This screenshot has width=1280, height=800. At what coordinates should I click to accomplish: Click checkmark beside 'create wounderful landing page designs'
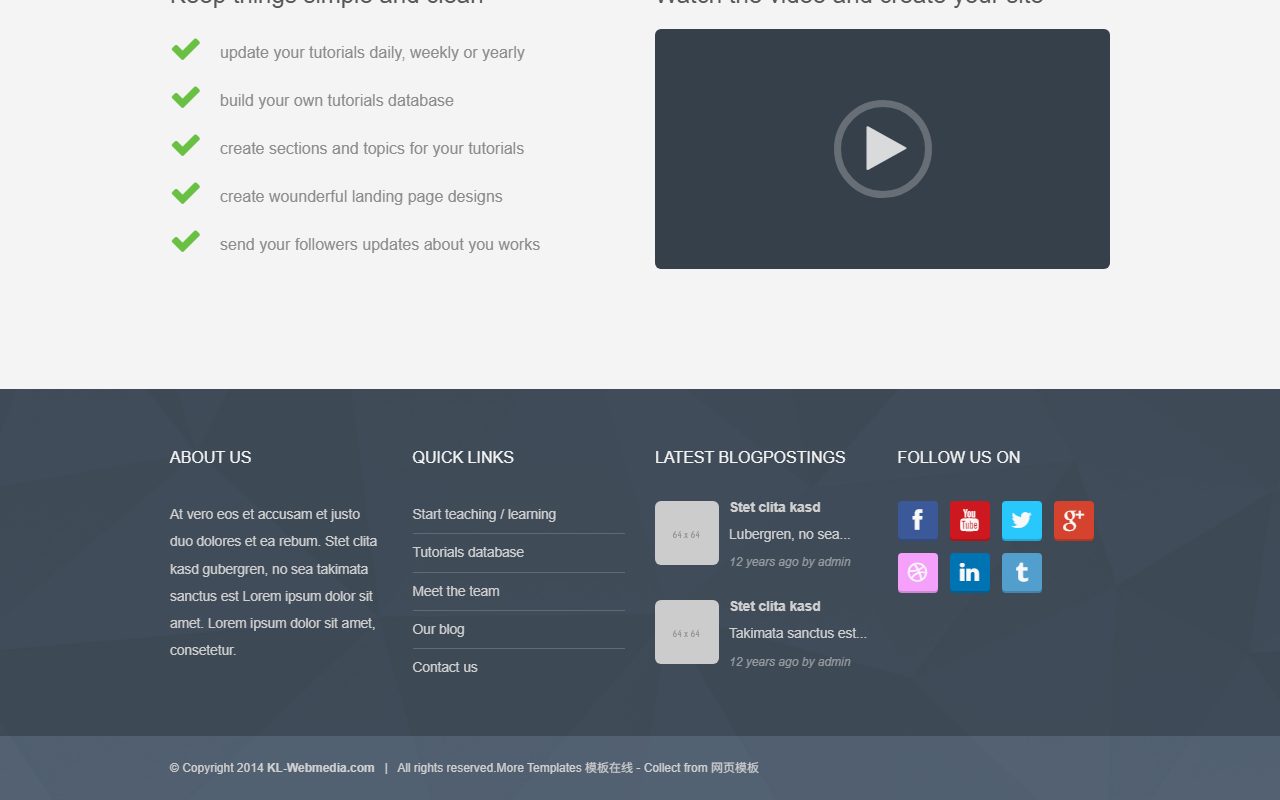pyautogui.click(x=185, y=193)
